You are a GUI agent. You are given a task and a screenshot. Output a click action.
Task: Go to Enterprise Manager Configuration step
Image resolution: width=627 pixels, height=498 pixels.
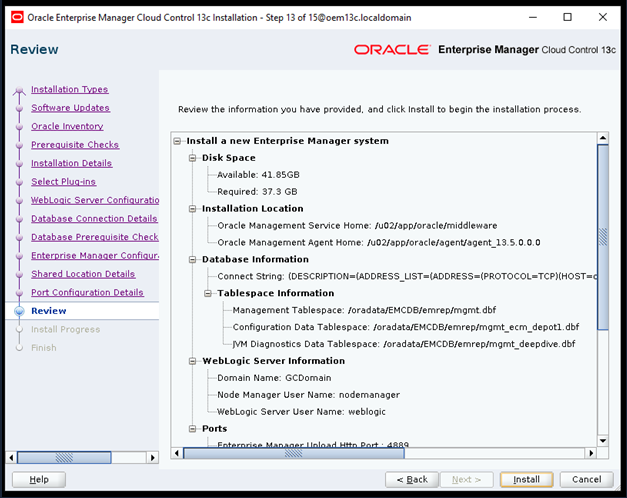pyautogui.click(x=95, y=255)
